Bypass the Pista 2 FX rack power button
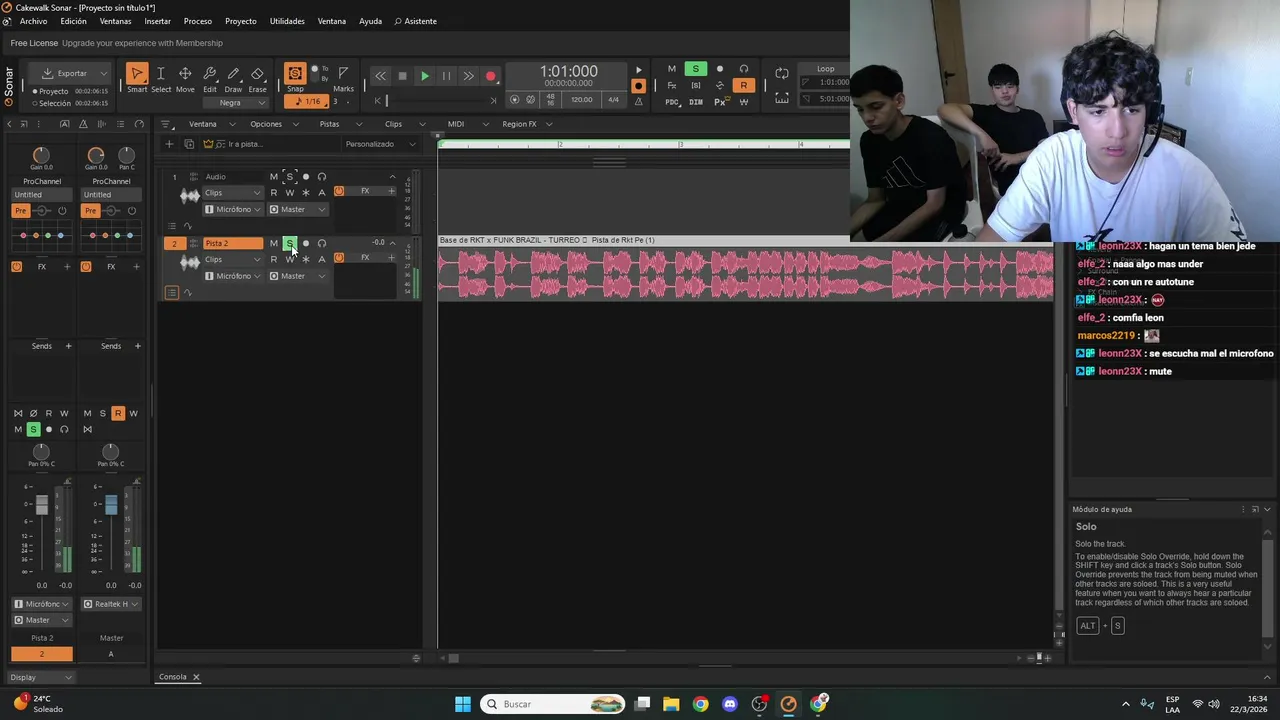This screenshot has width=1280, height=720. tap(339, 258)
